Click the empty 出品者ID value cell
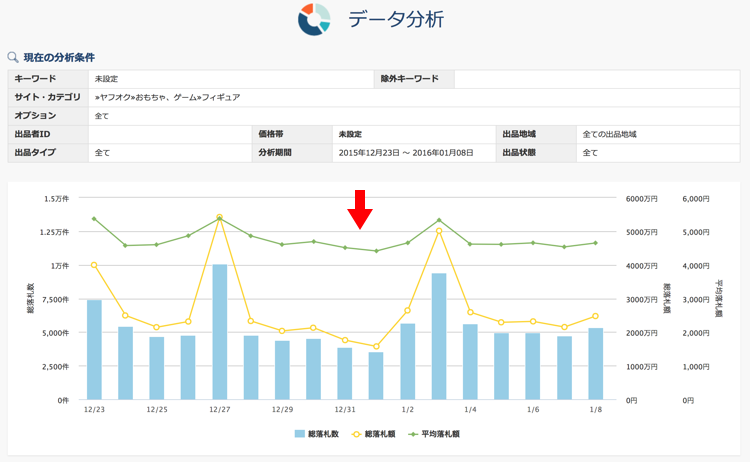Screen dimensions: 750x462 click(x=169, y=134)
